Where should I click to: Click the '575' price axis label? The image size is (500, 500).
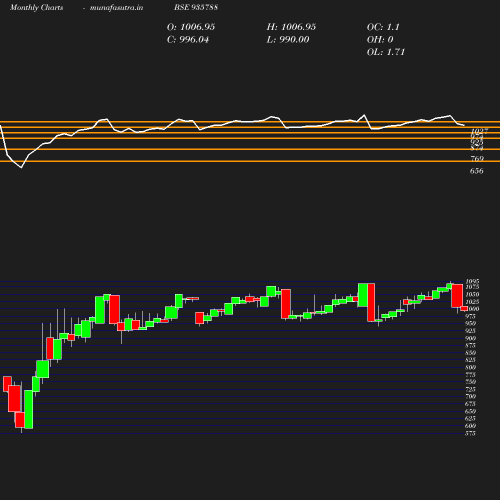click(470, 433)
